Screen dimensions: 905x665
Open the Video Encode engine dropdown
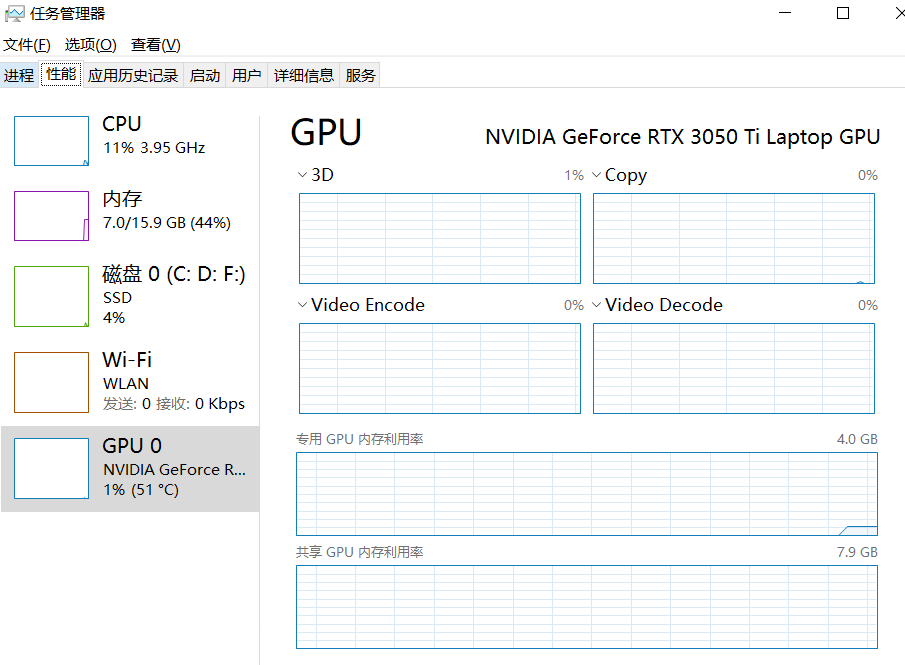[303, 305]
